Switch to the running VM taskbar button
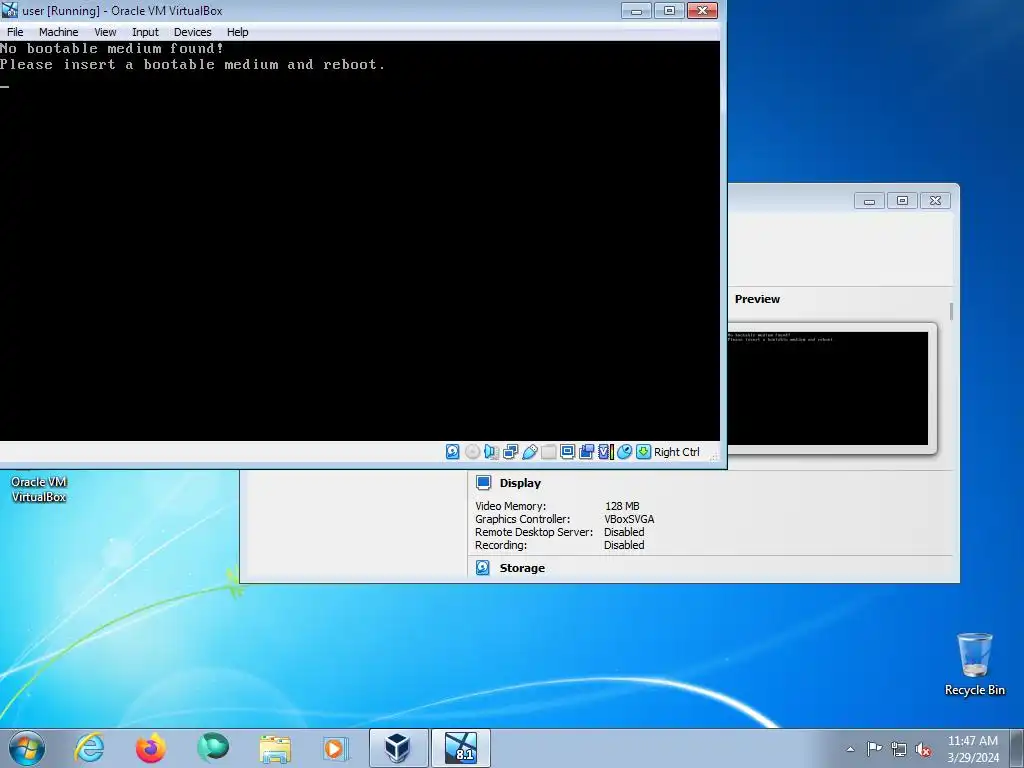Screen dimensions: 1024x768 460,748
